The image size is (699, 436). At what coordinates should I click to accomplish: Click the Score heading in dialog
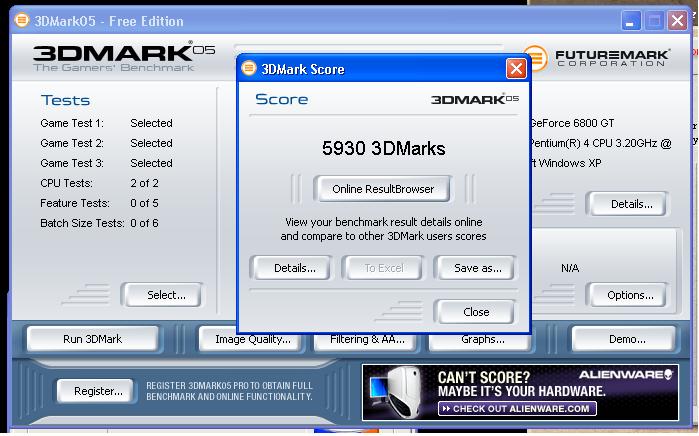click(x=281, y=99)
